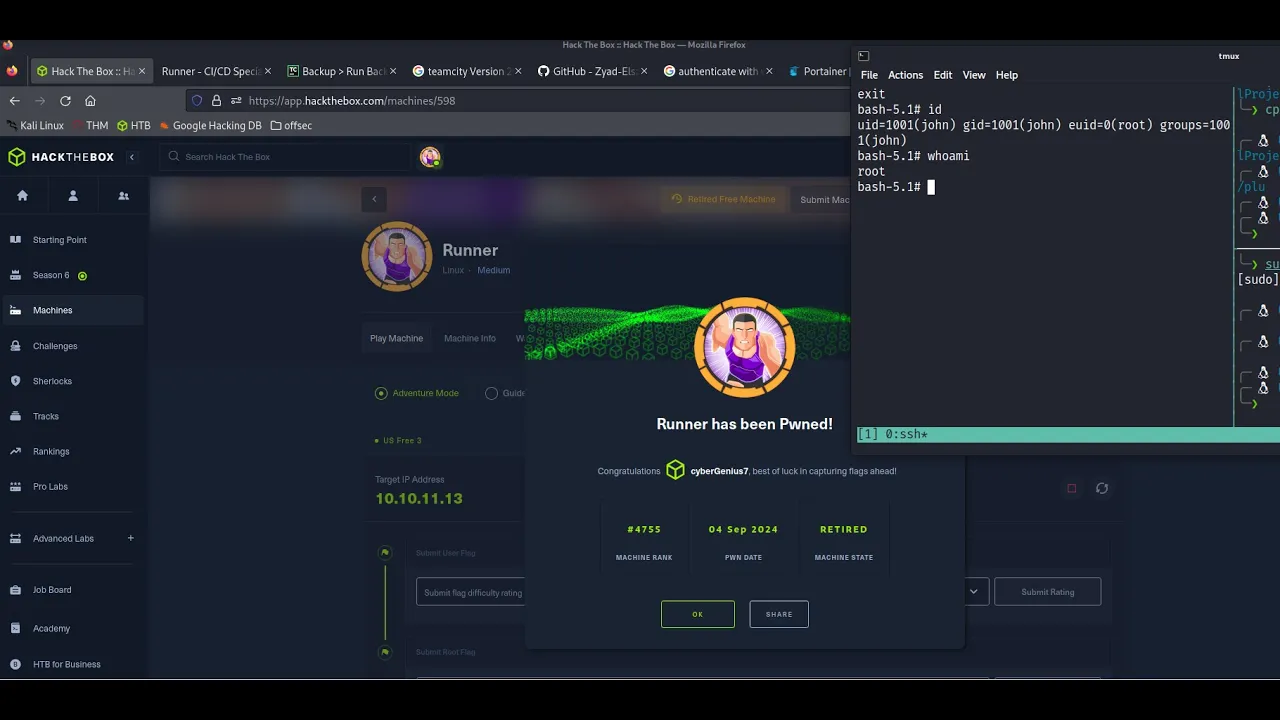Image resolution: width=1280 pixels, height=720 pixels.
Task: Click the sidebar profile person icon
Action: pos(73,196)
